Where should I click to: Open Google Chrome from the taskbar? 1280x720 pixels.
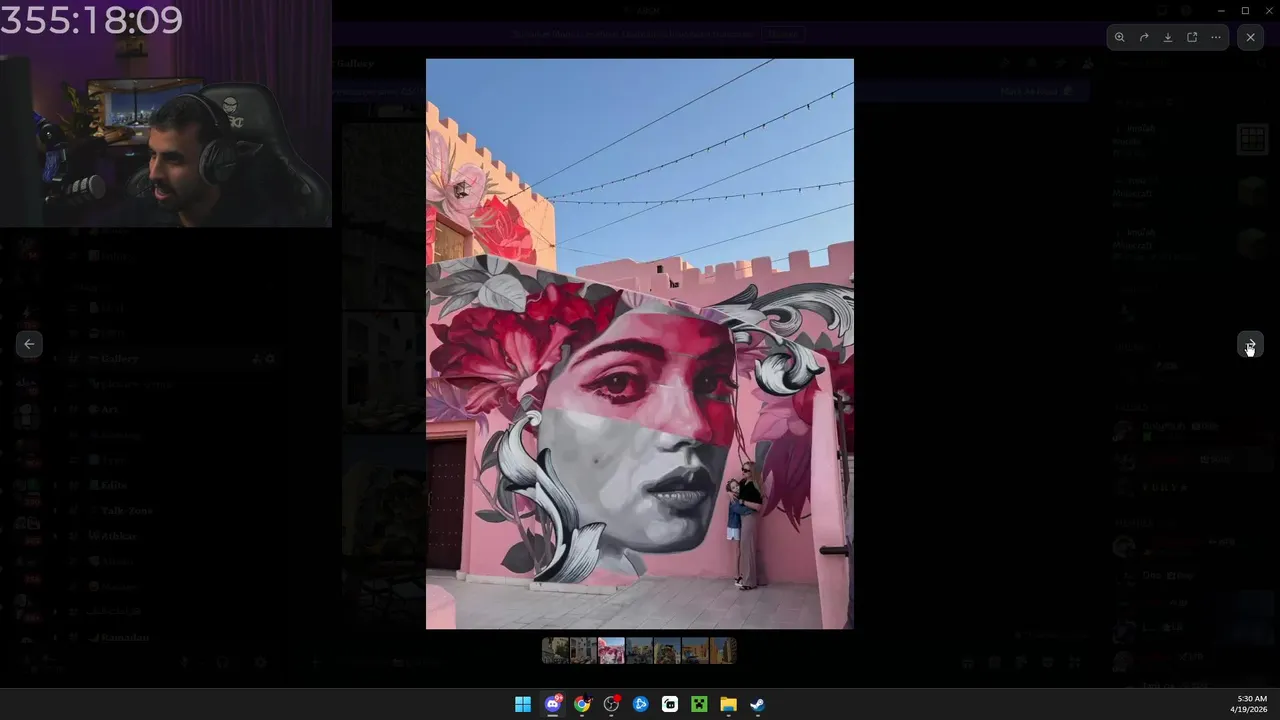click(x=582, y=704)
